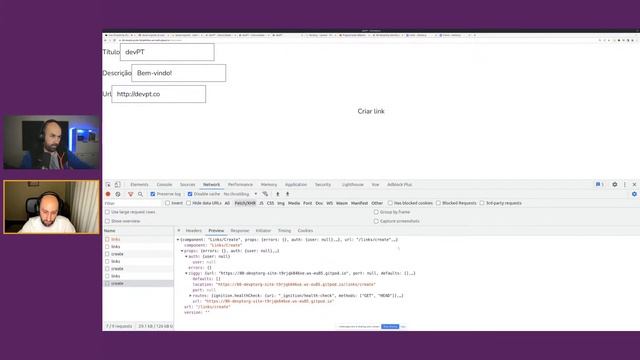Screen dimensions: 640x360
Task: Focus the network Filter text box
Action: [x=133, y=203]
